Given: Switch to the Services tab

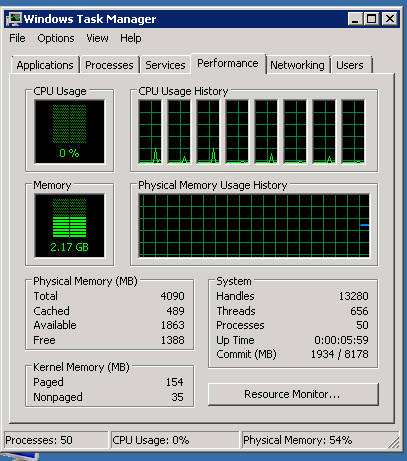Looking at the screenshot, I should click(x=165, y=65).
